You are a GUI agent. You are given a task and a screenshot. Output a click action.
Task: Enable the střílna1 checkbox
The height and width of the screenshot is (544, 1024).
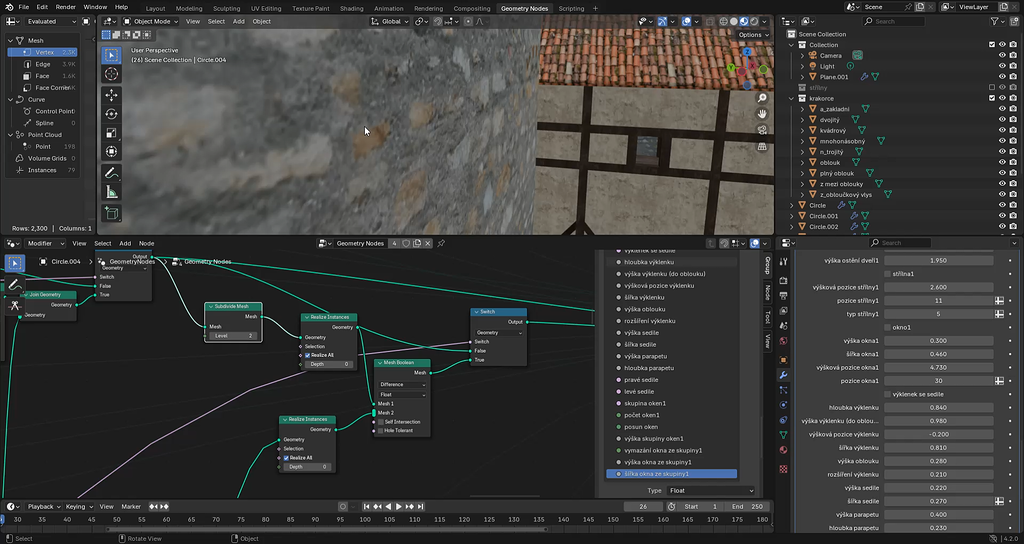coord(888,274)
